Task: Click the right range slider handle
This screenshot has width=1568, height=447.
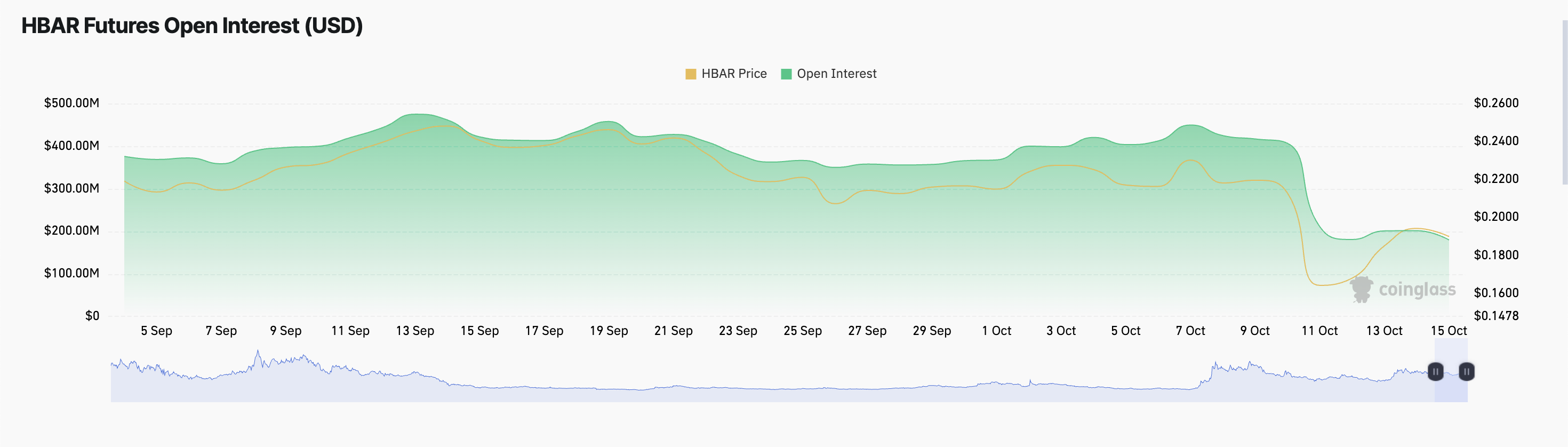Action: point(1466,371)
